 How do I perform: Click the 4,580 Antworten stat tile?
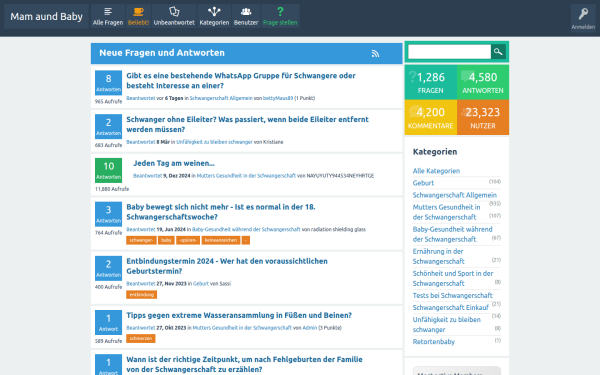coord(483,82)
